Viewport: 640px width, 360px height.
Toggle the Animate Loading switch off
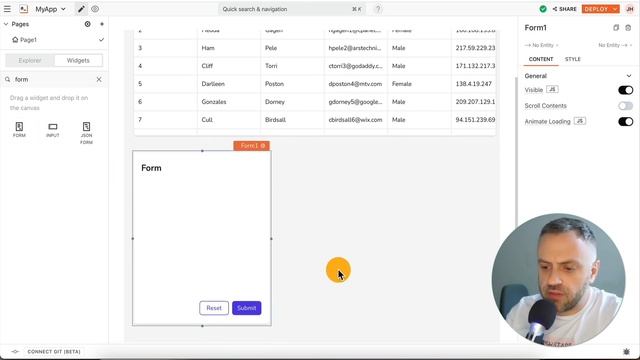(625, 121)
